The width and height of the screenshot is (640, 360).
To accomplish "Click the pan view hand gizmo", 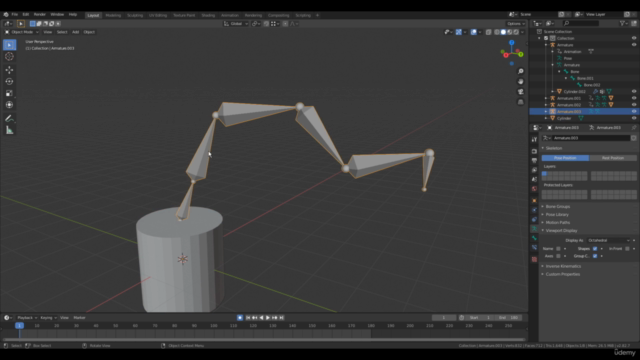I will click(520, 82).
